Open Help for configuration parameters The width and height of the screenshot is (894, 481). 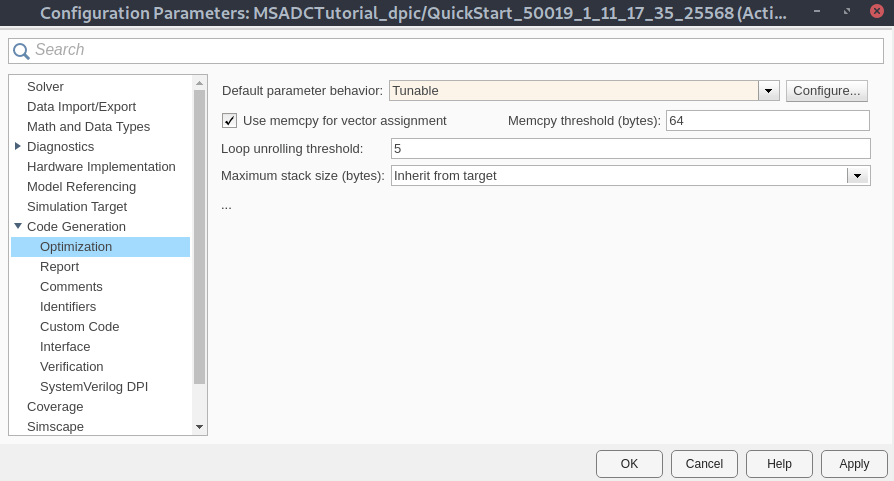click(x=779, y=464)
